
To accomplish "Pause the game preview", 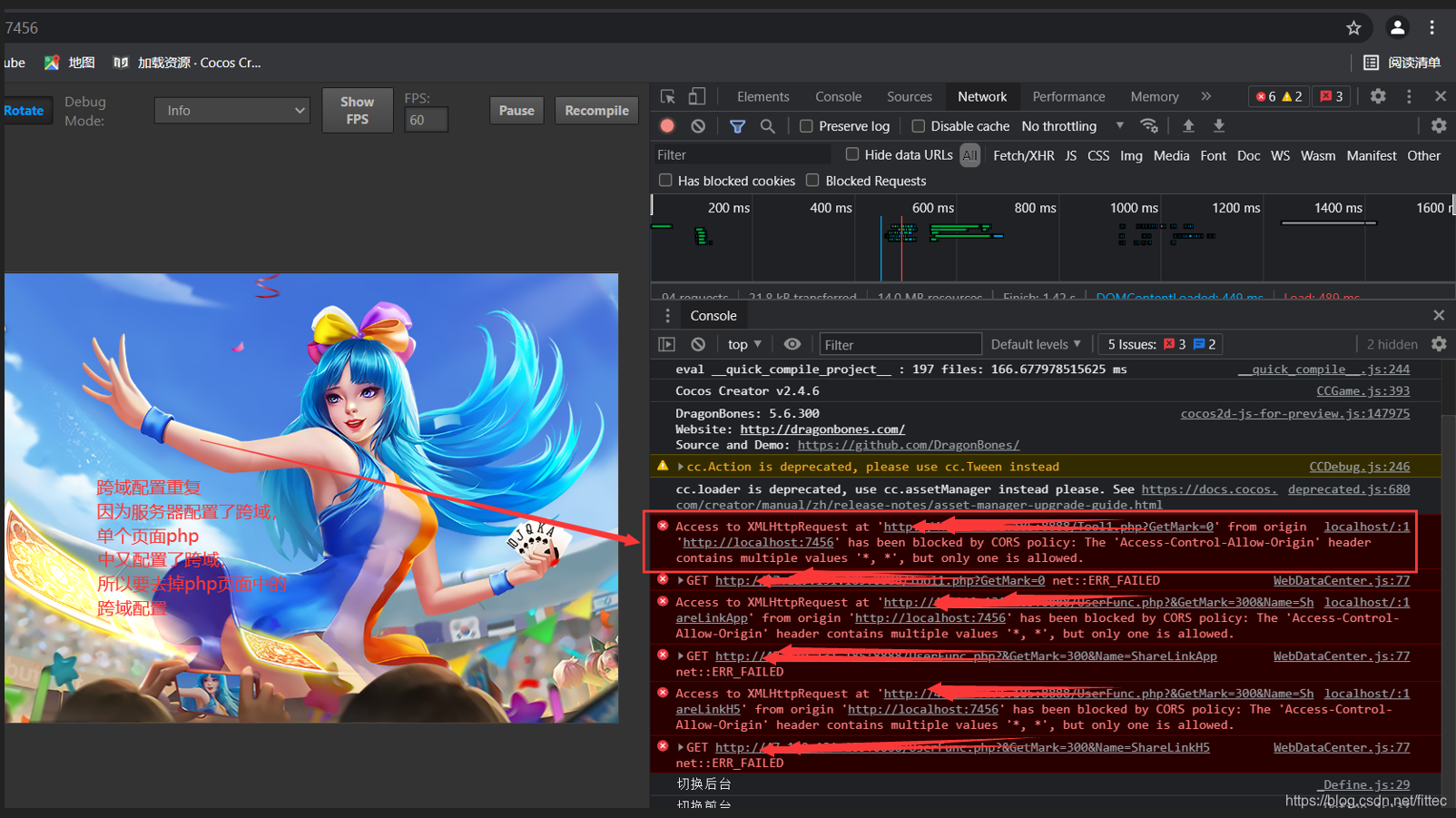I will coord(516,111).
